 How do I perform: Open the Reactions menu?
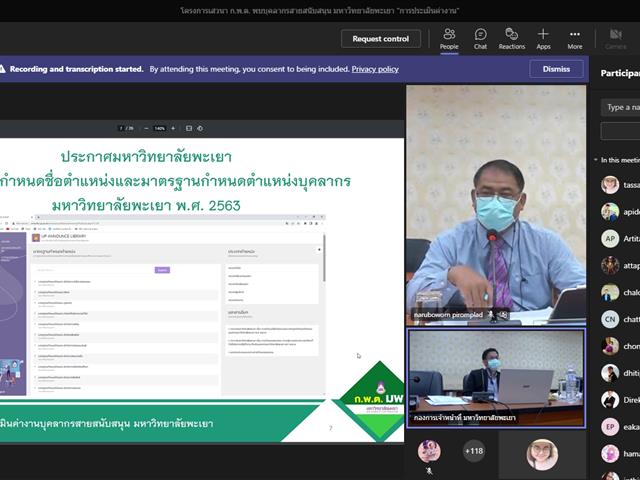(x=511, y=39)
